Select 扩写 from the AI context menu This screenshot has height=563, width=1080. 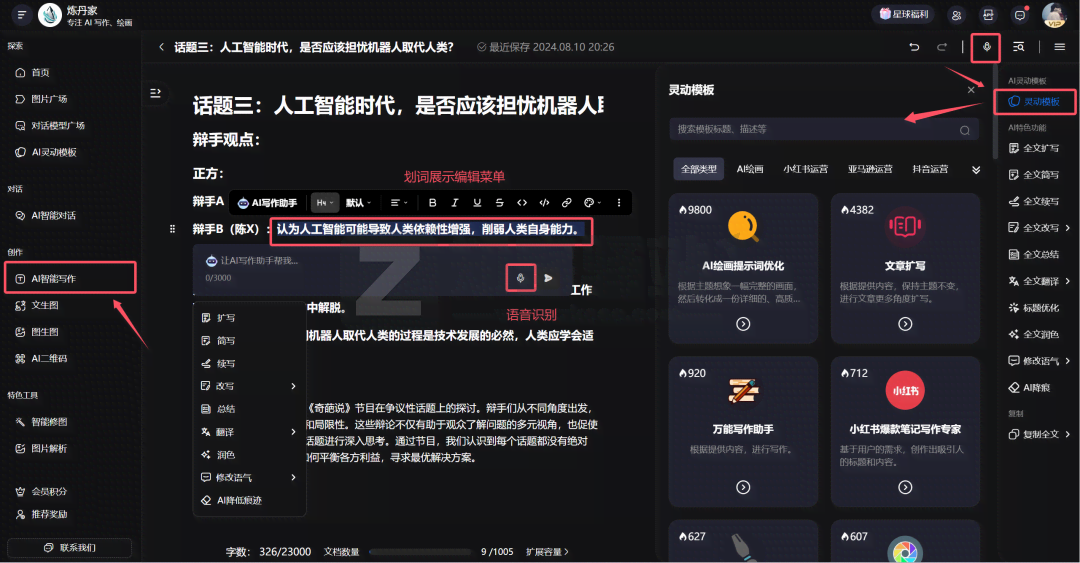pos(226,318)
